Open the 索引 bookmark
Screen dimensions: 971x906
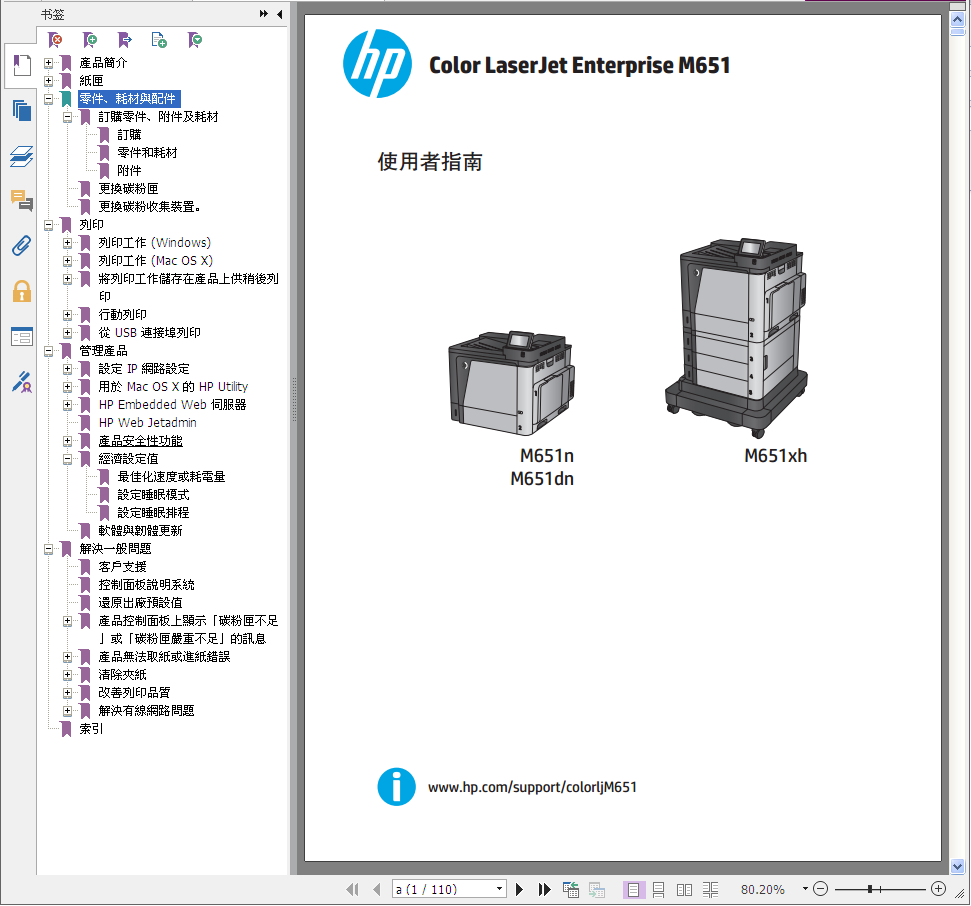tap(91, 729)
